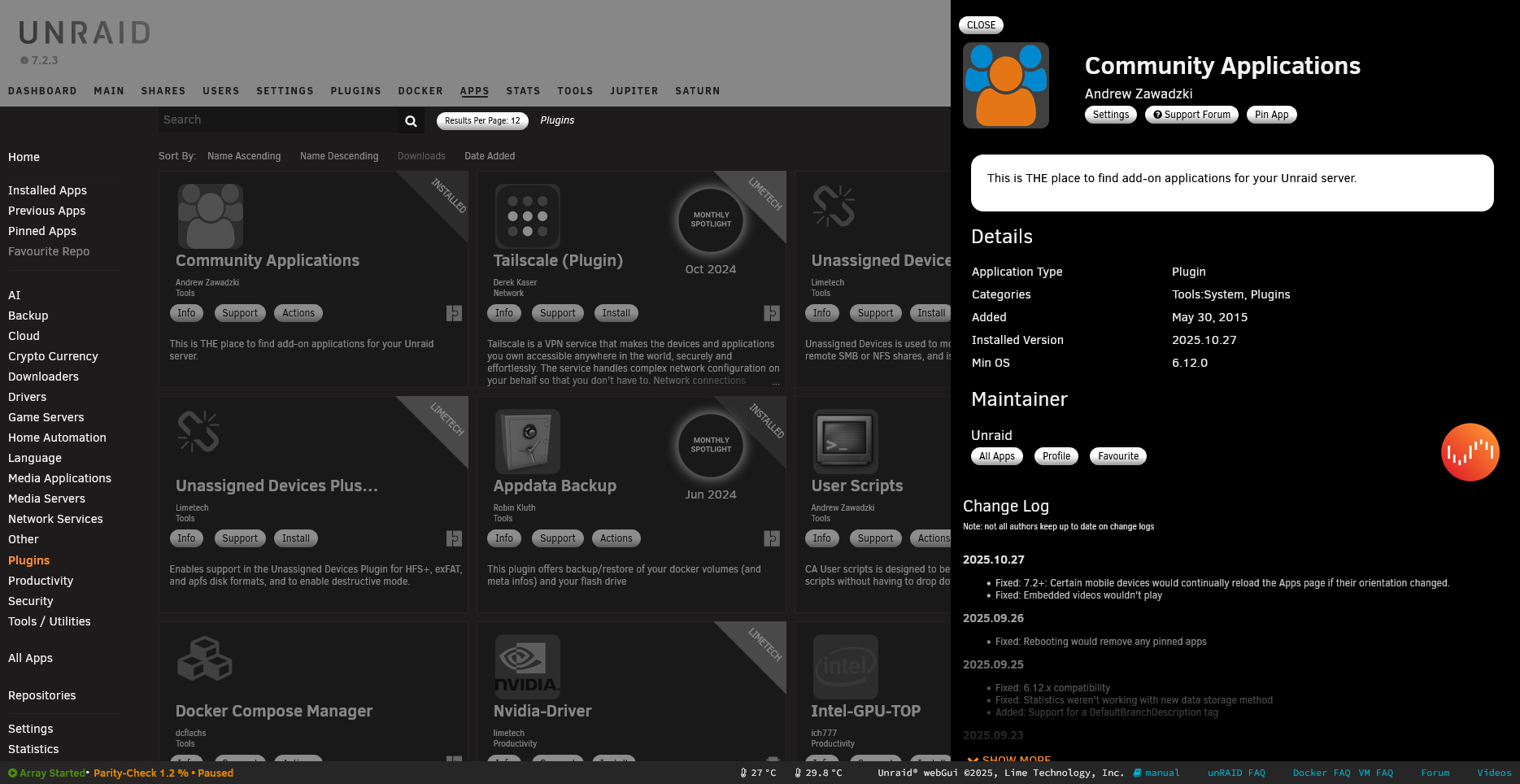This screenshot has height=784, width=1520.
Task: Click the orange feedback bubble on the right edge
Action: (1470, 452)
